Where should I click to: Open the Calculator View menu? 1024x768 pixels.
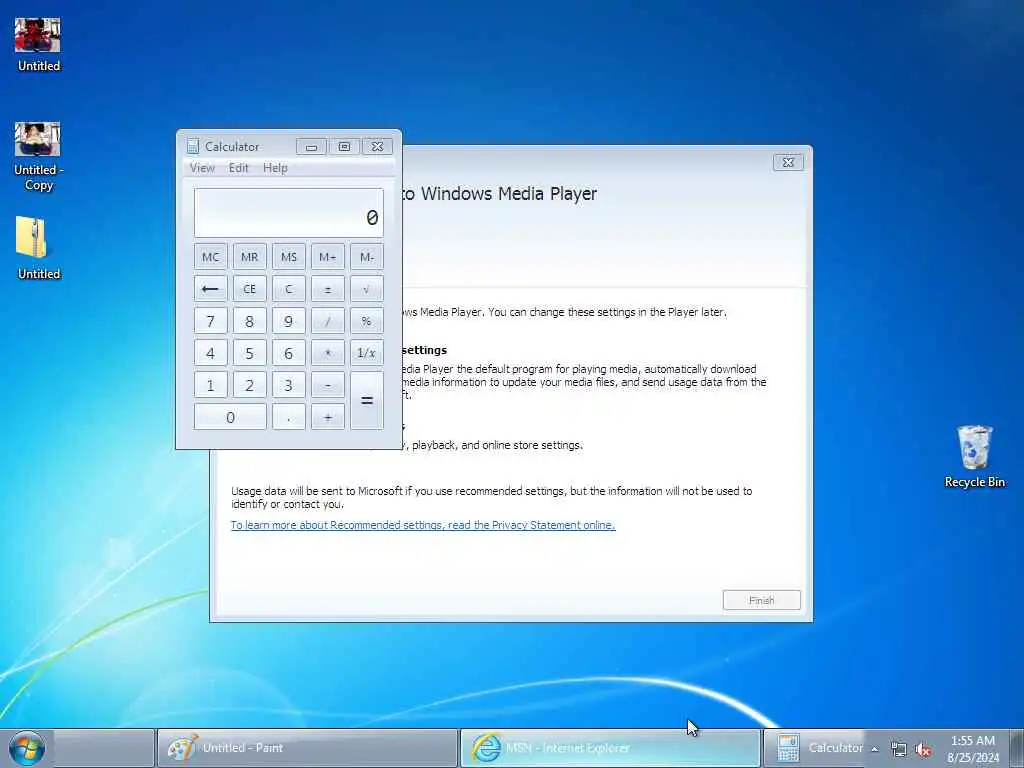(x=202, y=168)
